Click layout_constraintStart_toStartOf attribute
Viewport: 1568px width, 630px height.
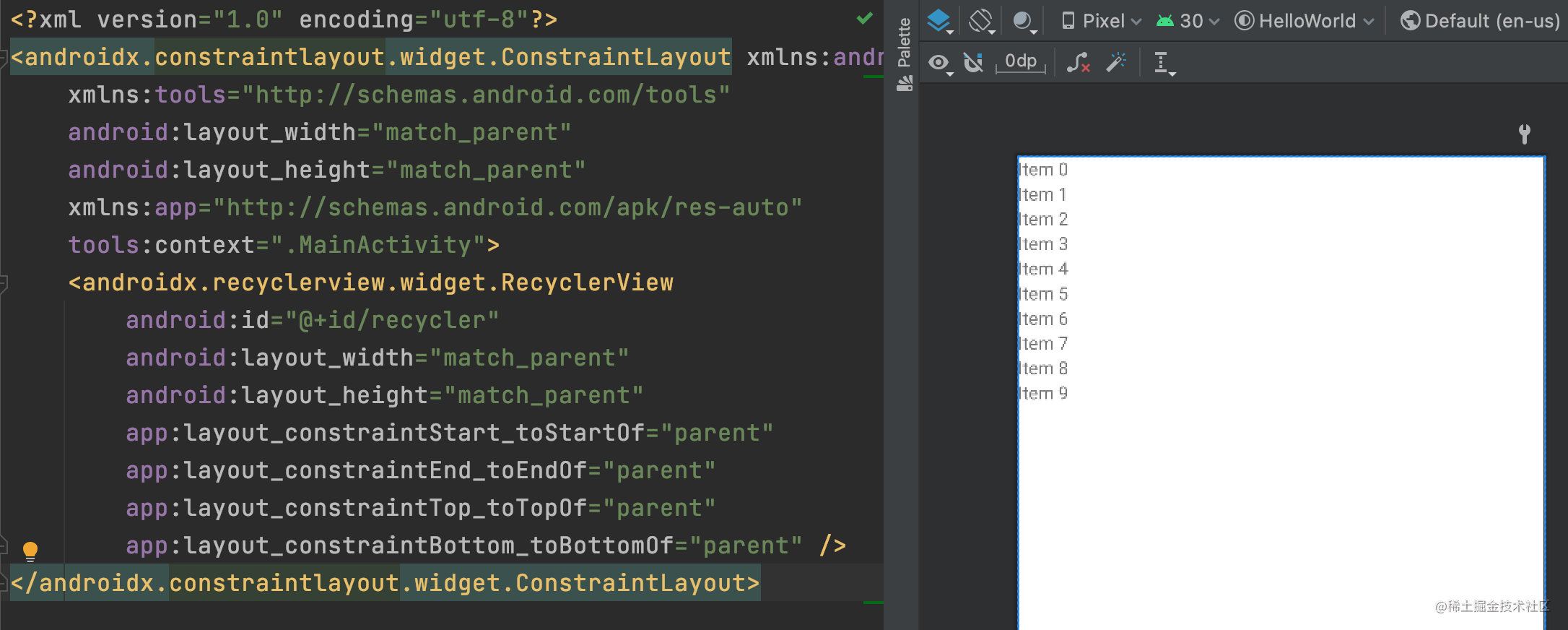(449, 433)
